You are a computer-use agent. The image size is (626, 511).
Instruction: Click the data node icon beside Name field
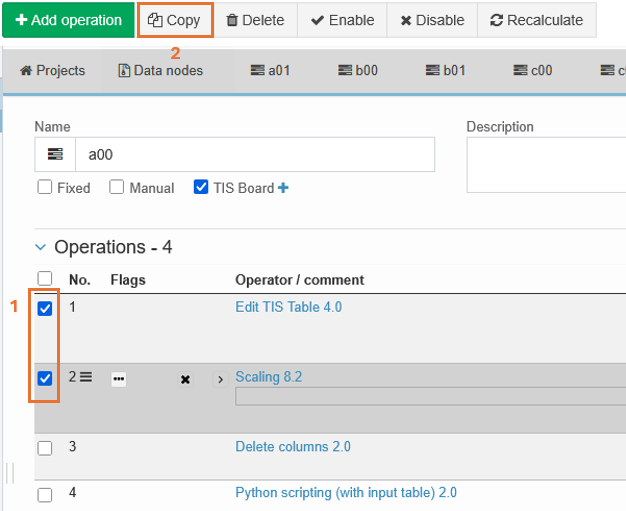(x=55, y=154)
